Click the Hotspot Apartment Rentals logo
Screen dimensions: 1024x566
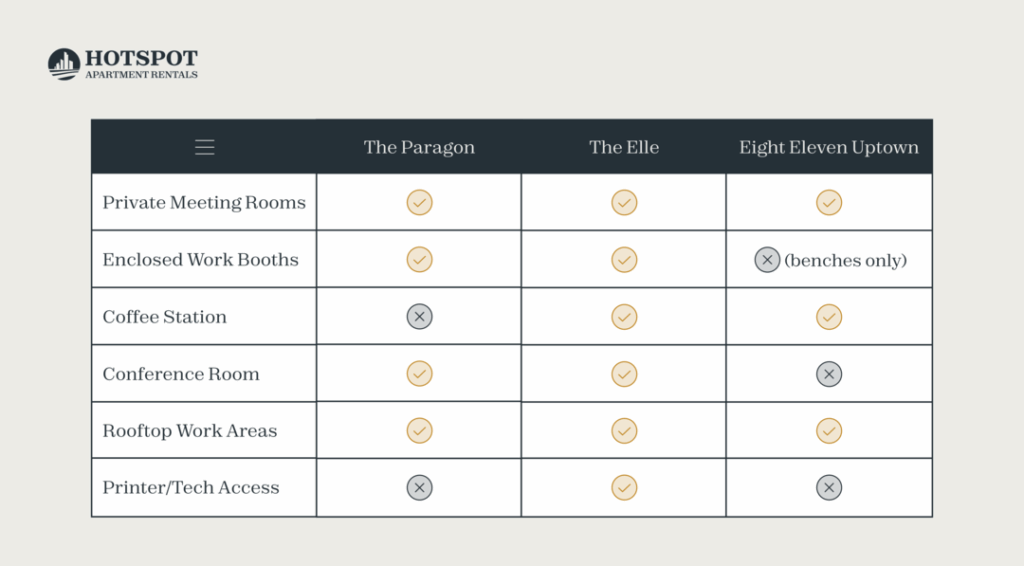123,64
